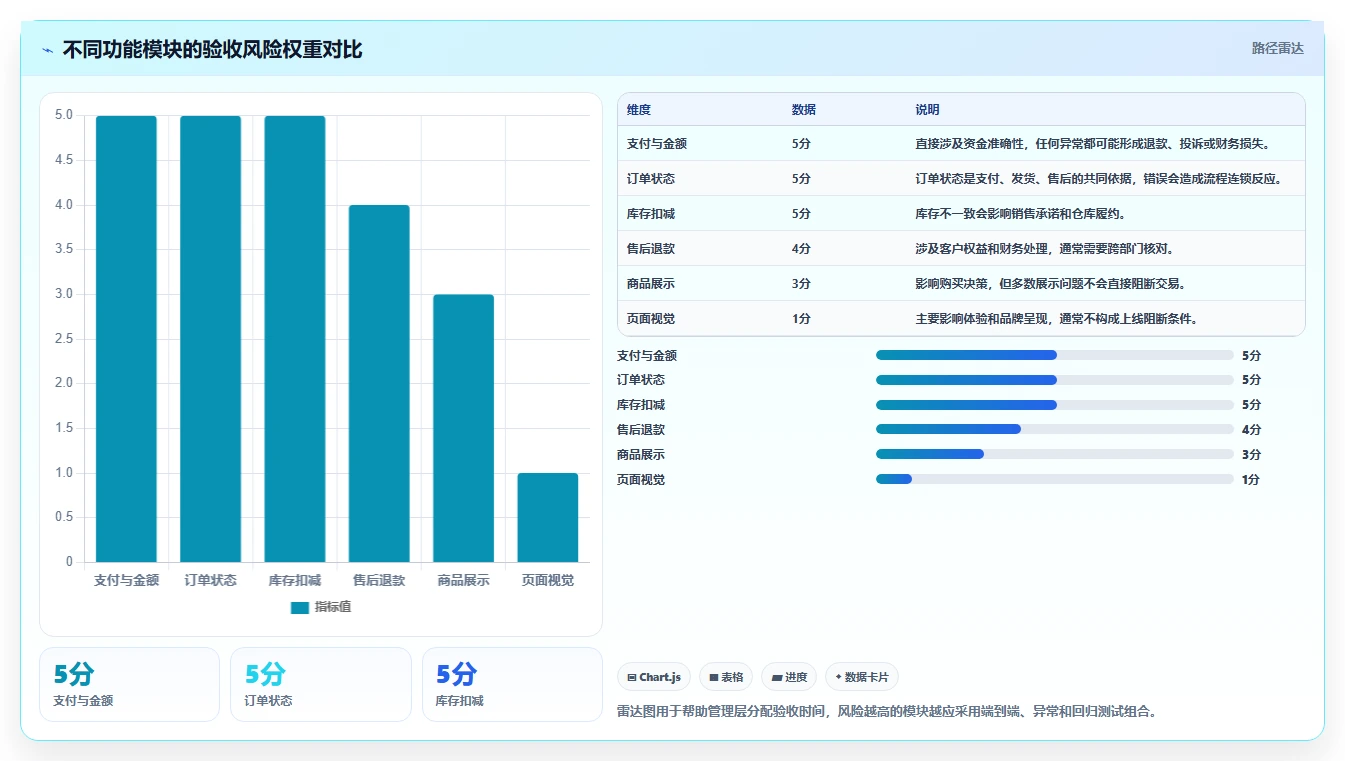Click the 页面视觉 x-axis label
The height and width of the screenshot is (761, 1345).
tap(548, 580)
